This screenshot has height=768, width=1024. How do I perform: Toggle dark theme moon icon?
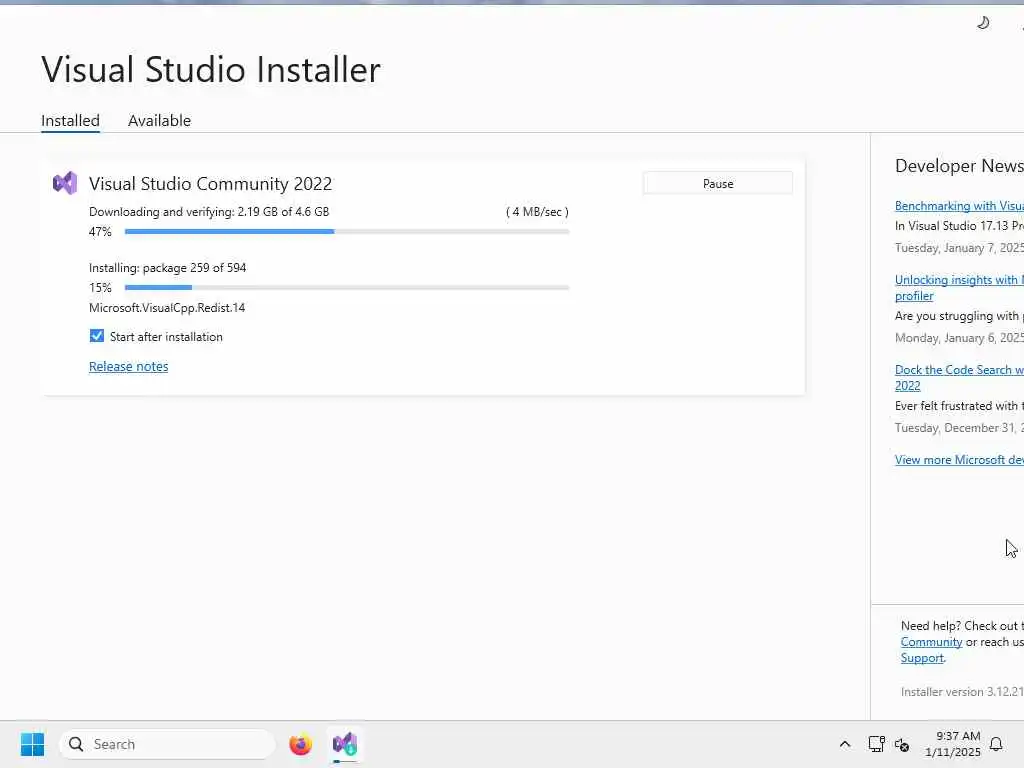[983, 24]
